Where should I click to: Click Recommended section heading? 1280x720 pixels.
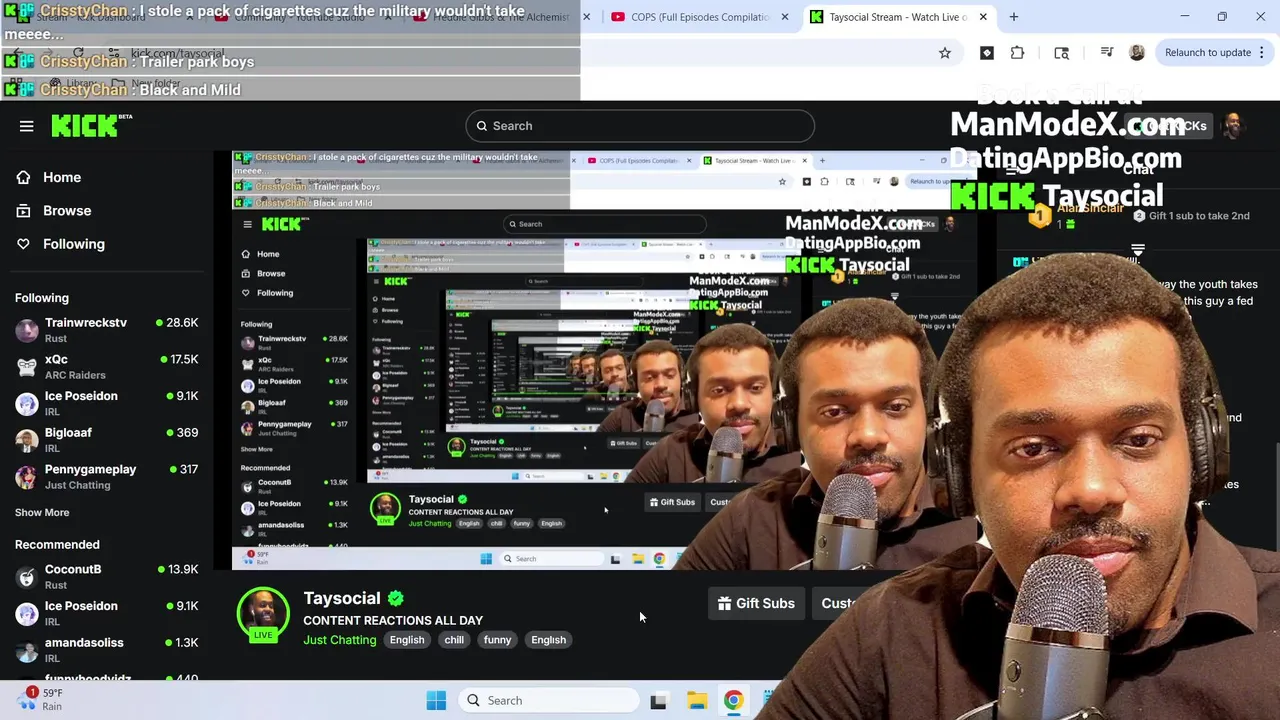pyautogui.click(x=57, y=544)
